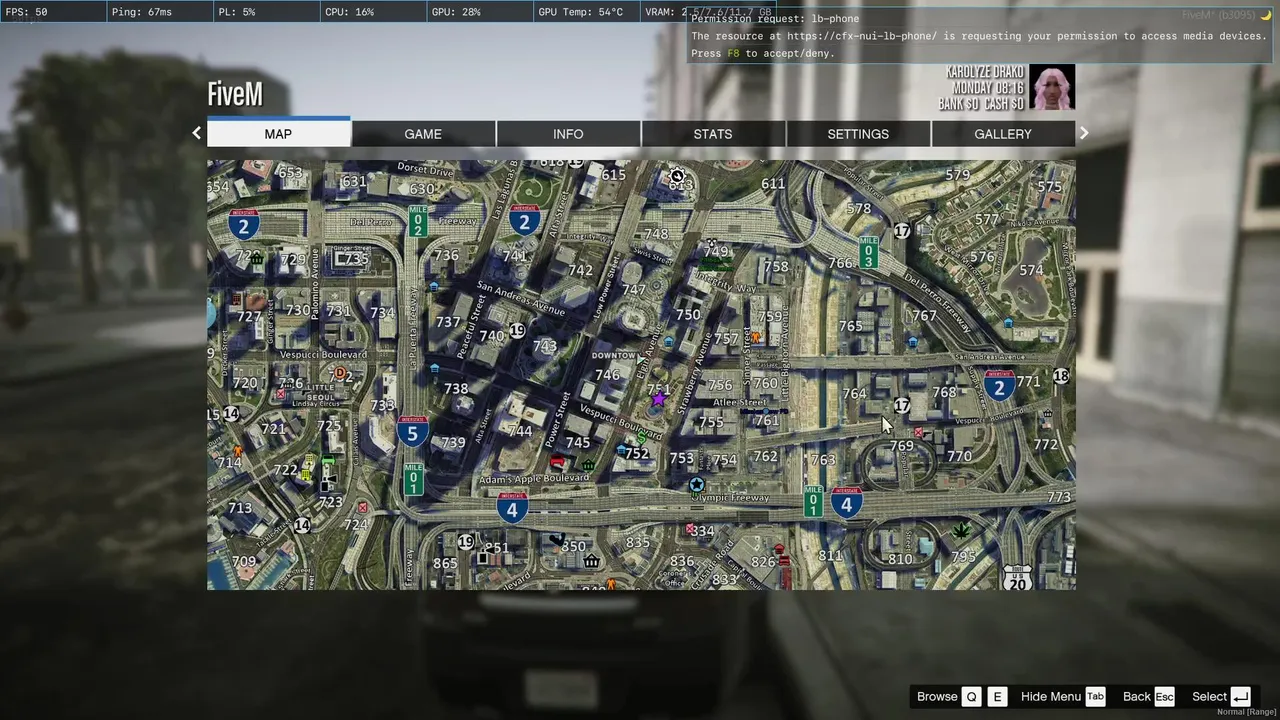
Task: Click the FPS counter in the overlay
Action: point(26,12)
